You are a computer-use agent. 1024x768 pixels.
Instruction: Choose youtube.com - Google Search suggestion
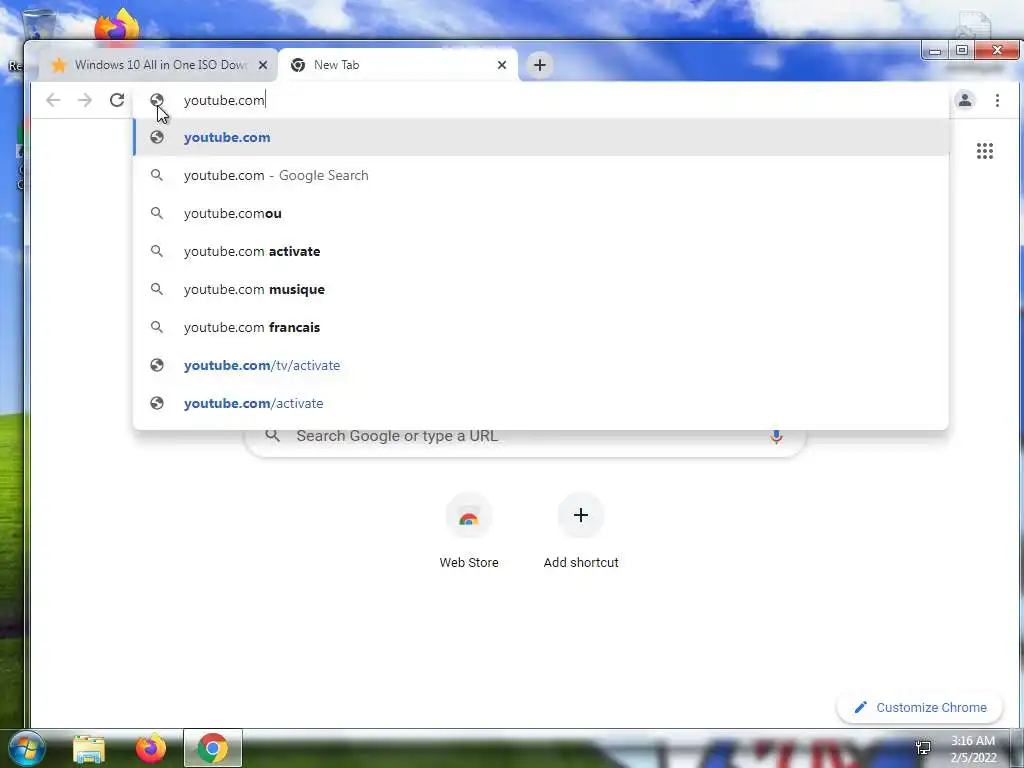click(x=541, y=175)
